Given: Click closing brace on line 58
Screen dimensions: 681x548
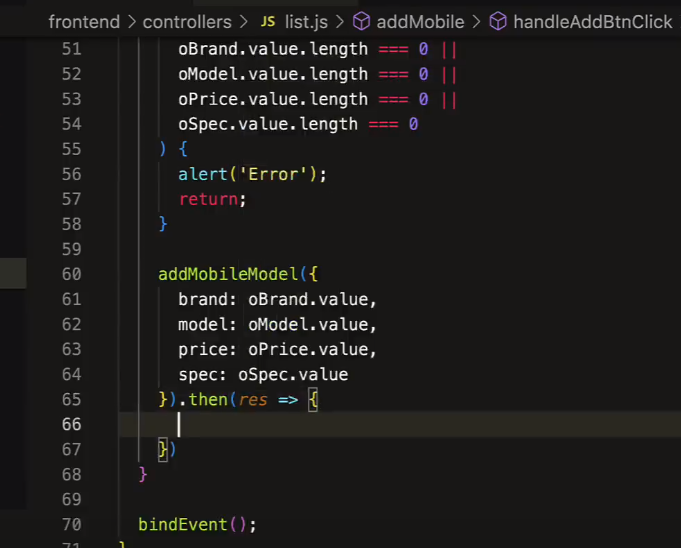Looking at the screenshot, I should [x=163, y=224].
